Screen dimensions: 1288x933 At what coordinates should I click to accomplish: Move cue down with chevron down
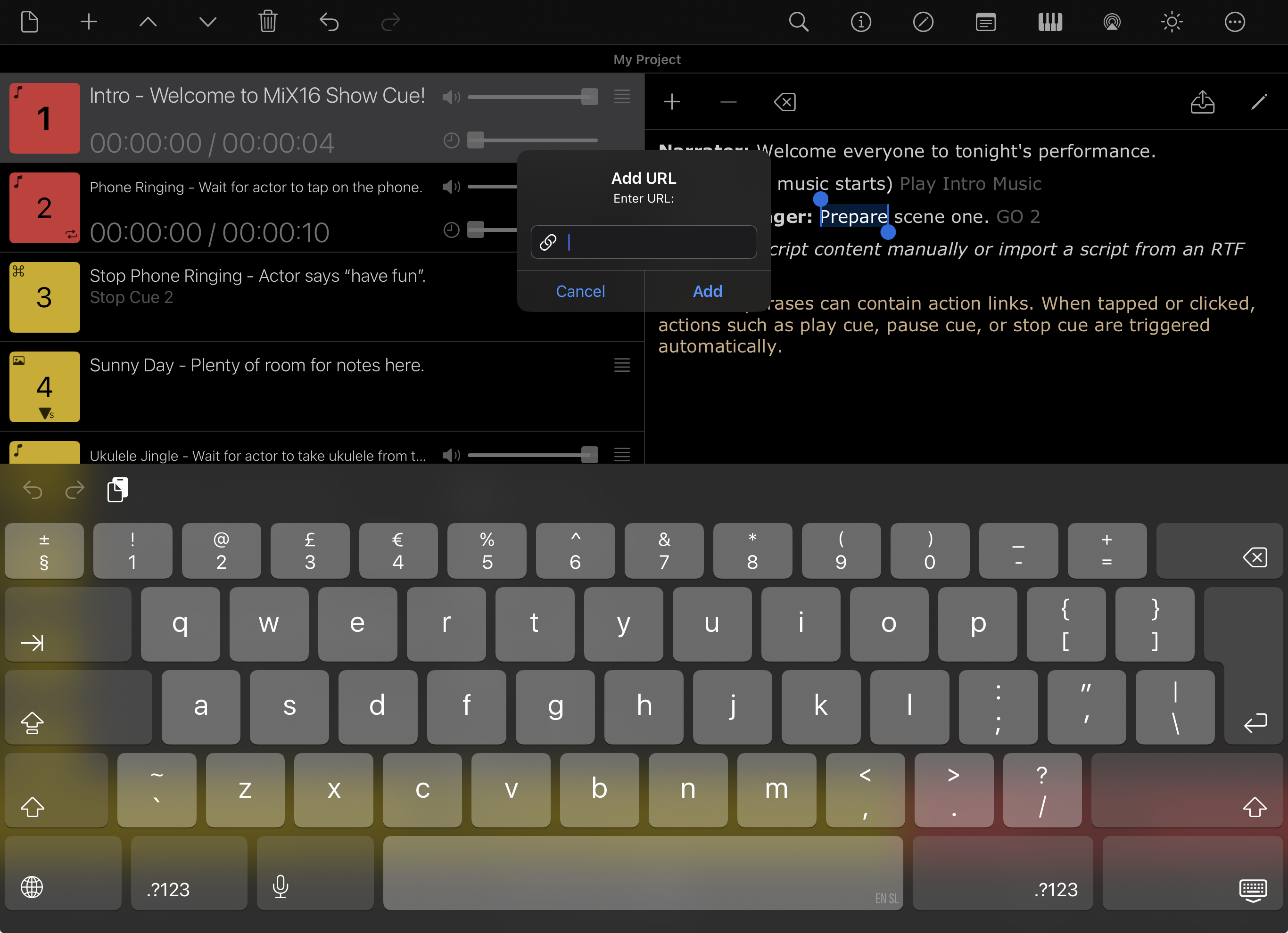[x=208, y=22]
